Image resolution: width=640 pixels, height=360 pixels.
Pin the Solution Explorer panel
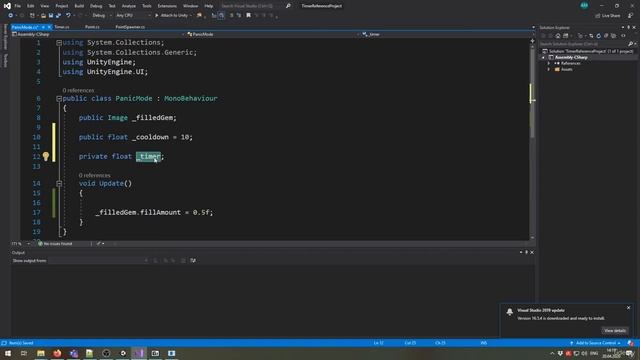coord(629,27)
